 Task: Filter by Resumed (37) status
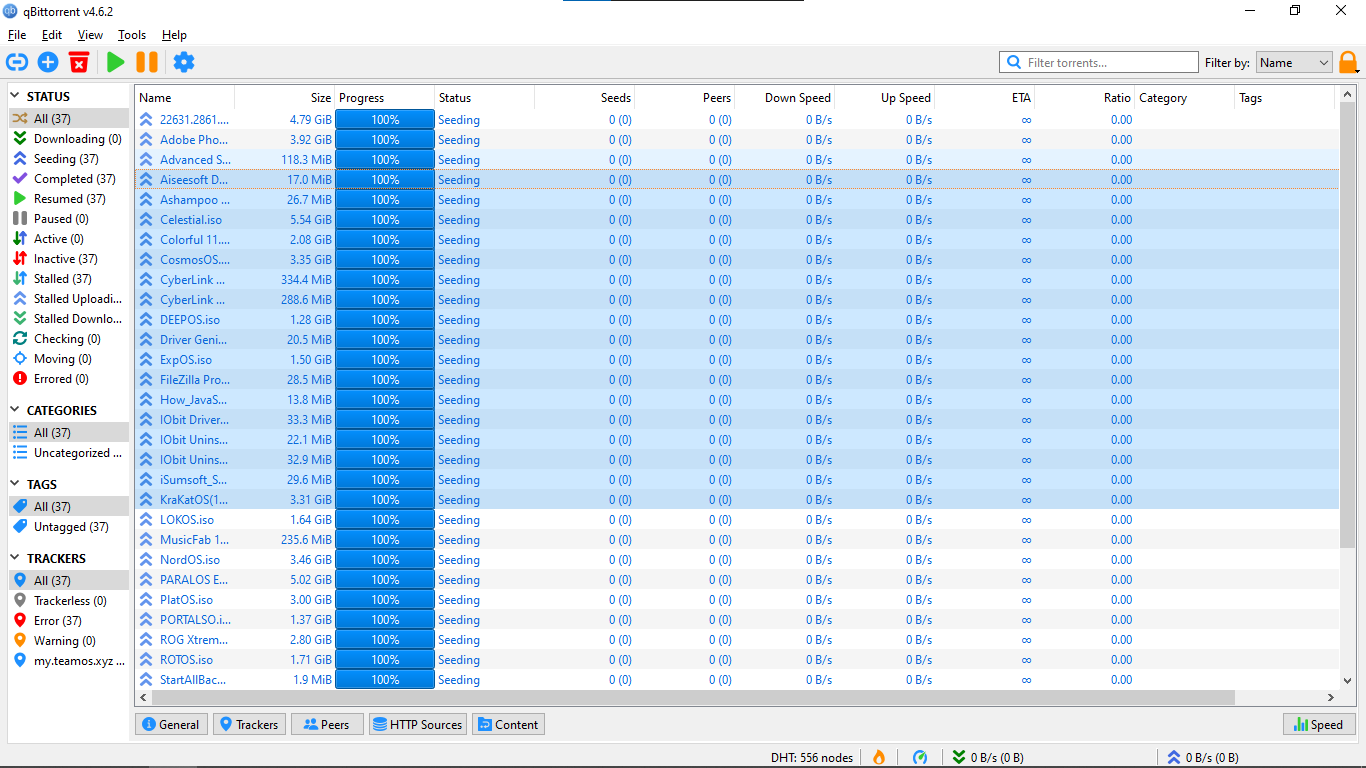pos(68,199)
